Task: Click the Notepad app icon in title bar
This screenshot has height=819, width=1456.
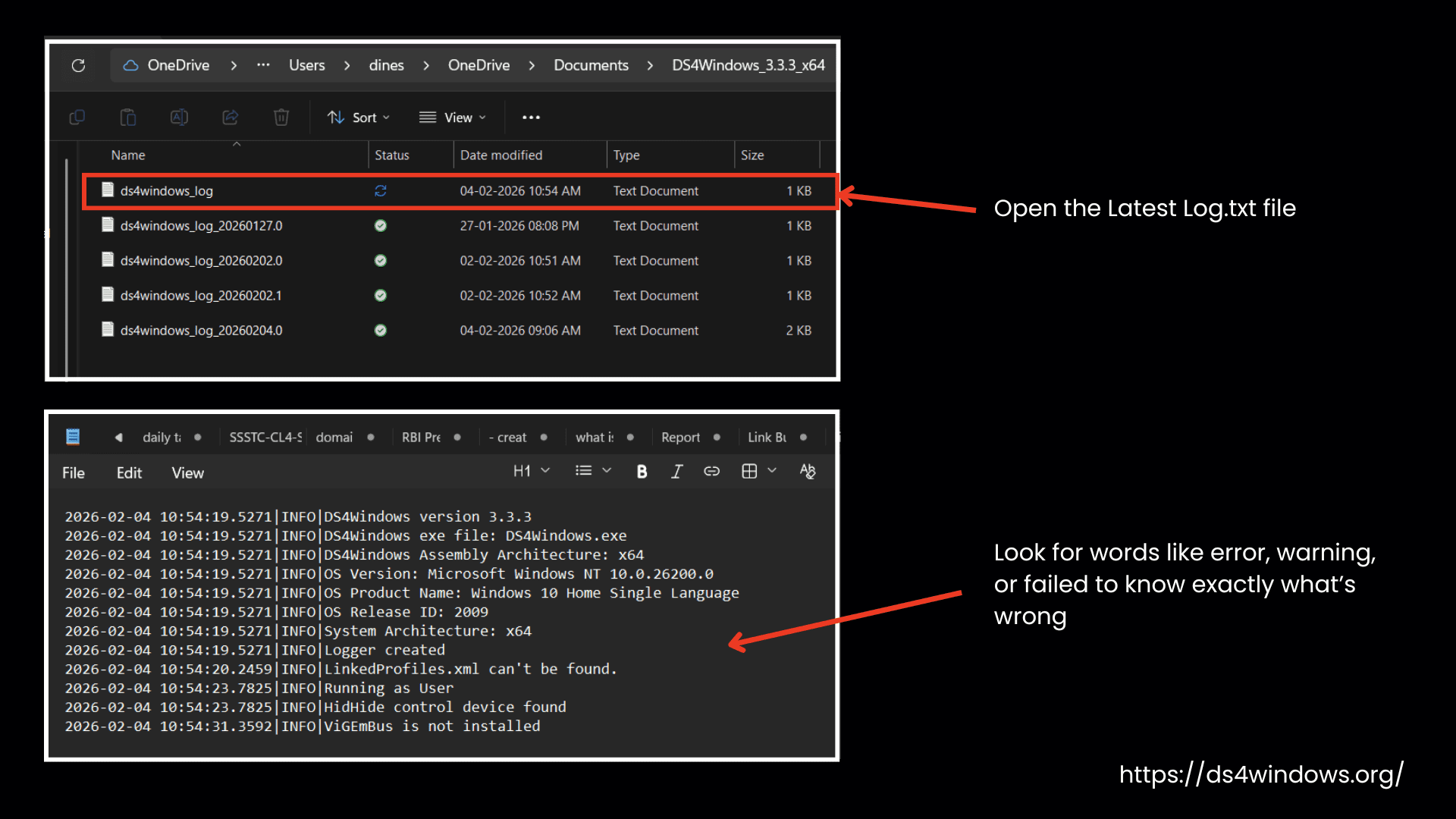Action: [73, 437]
